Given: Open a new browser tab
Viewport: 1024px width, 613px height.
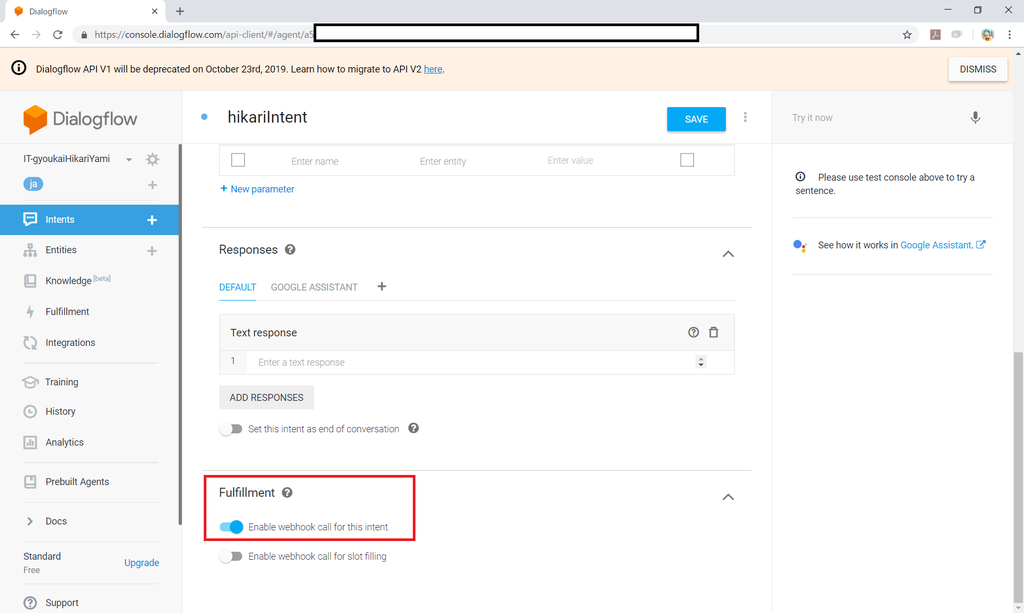Looking at the screenshot, I should pyautogui.click(x=180, y=11).
